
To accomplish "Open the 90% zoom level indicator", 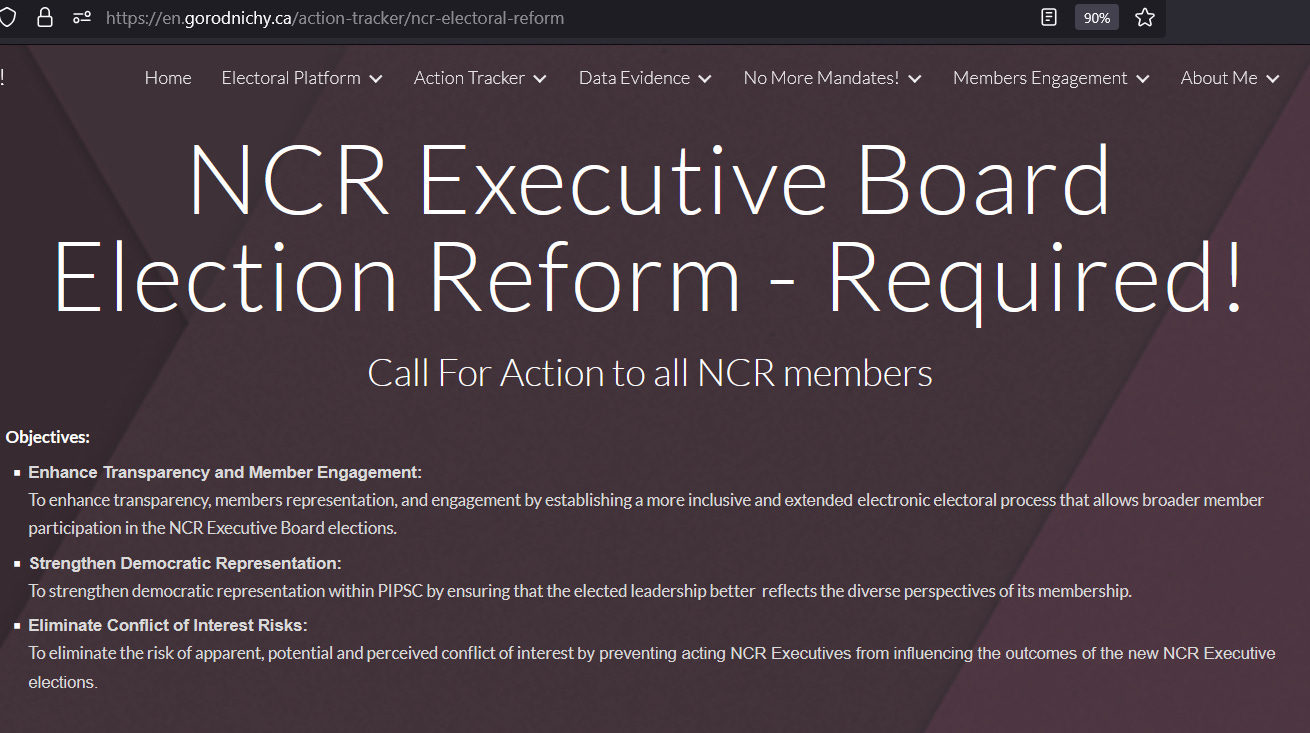I will coord(1096,18).
